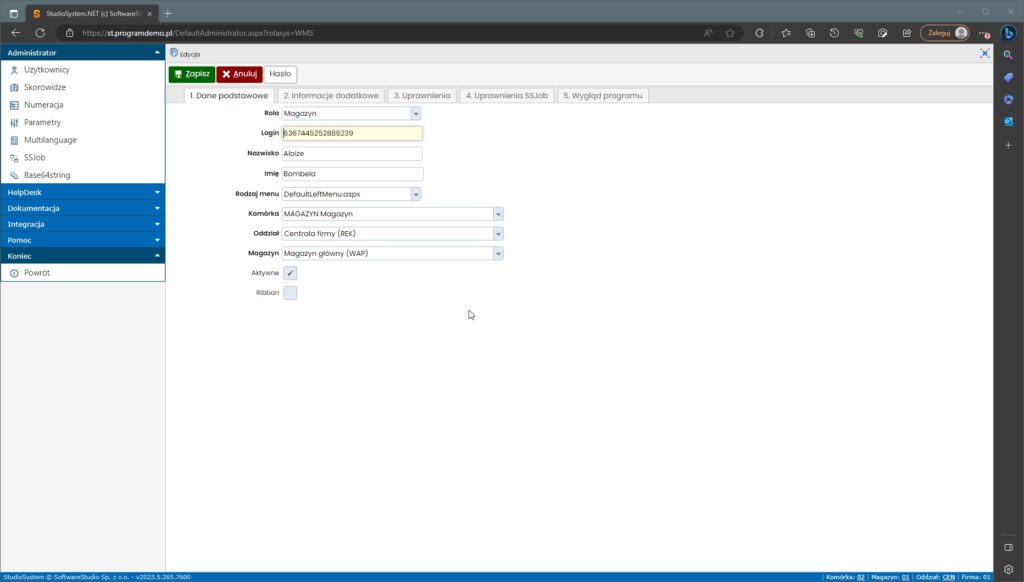Uncheck the Aktywne checkbox
Viewport: 1024px width, 582px height.
[290, 273]
